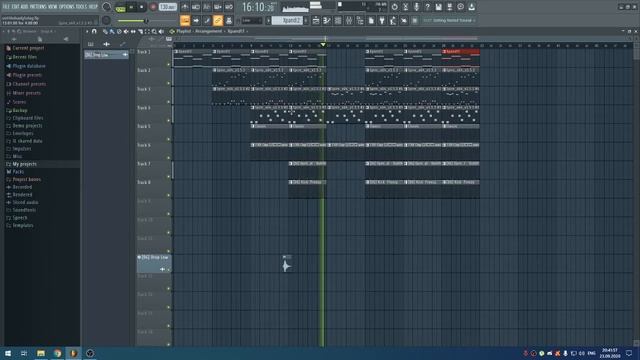
Task: Open the Playlist menu arrow
Action: [87, 31]
